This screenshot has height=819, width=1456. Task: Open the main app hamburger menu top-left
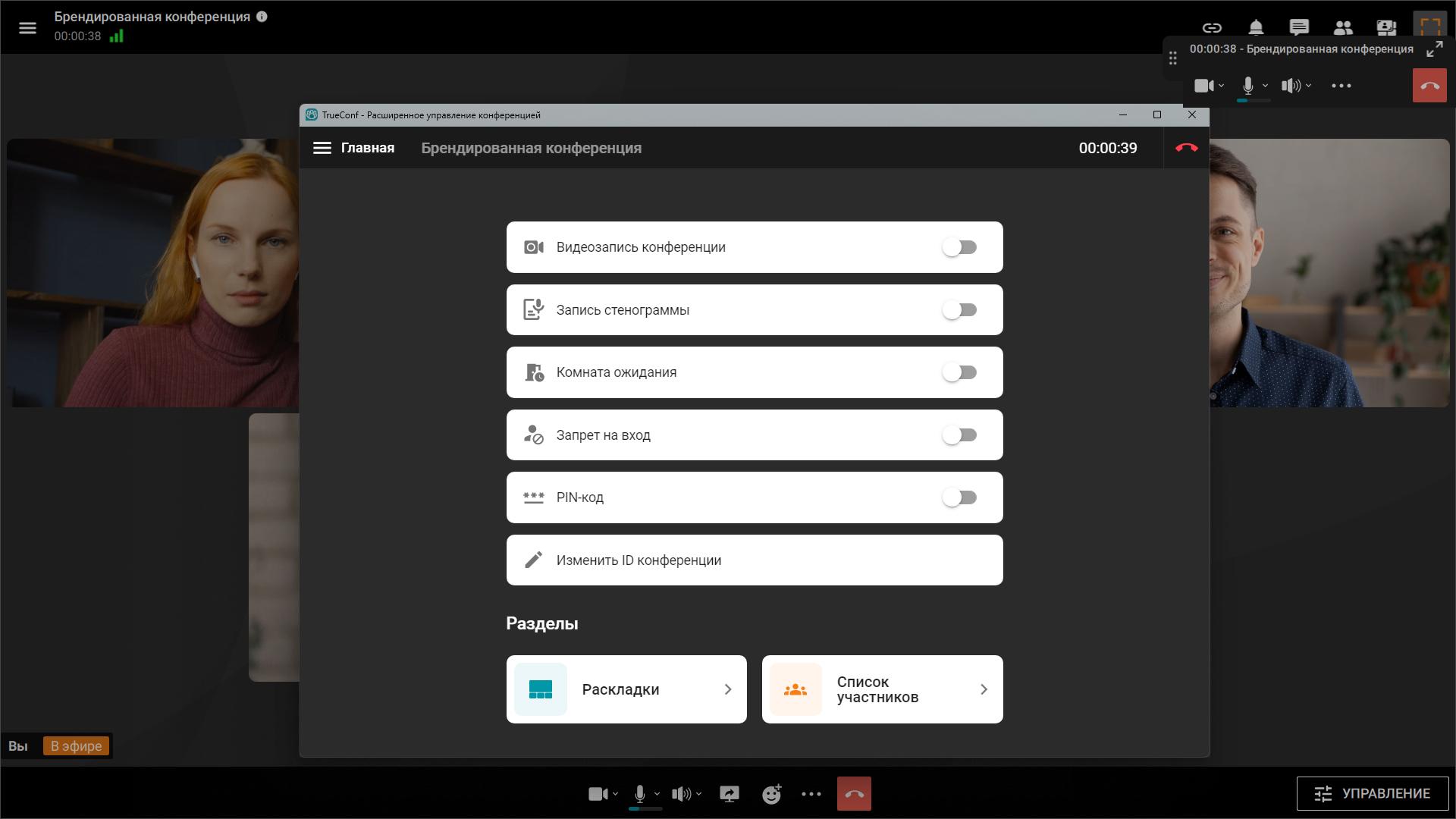pyautogui.click(x=27, y=28)
